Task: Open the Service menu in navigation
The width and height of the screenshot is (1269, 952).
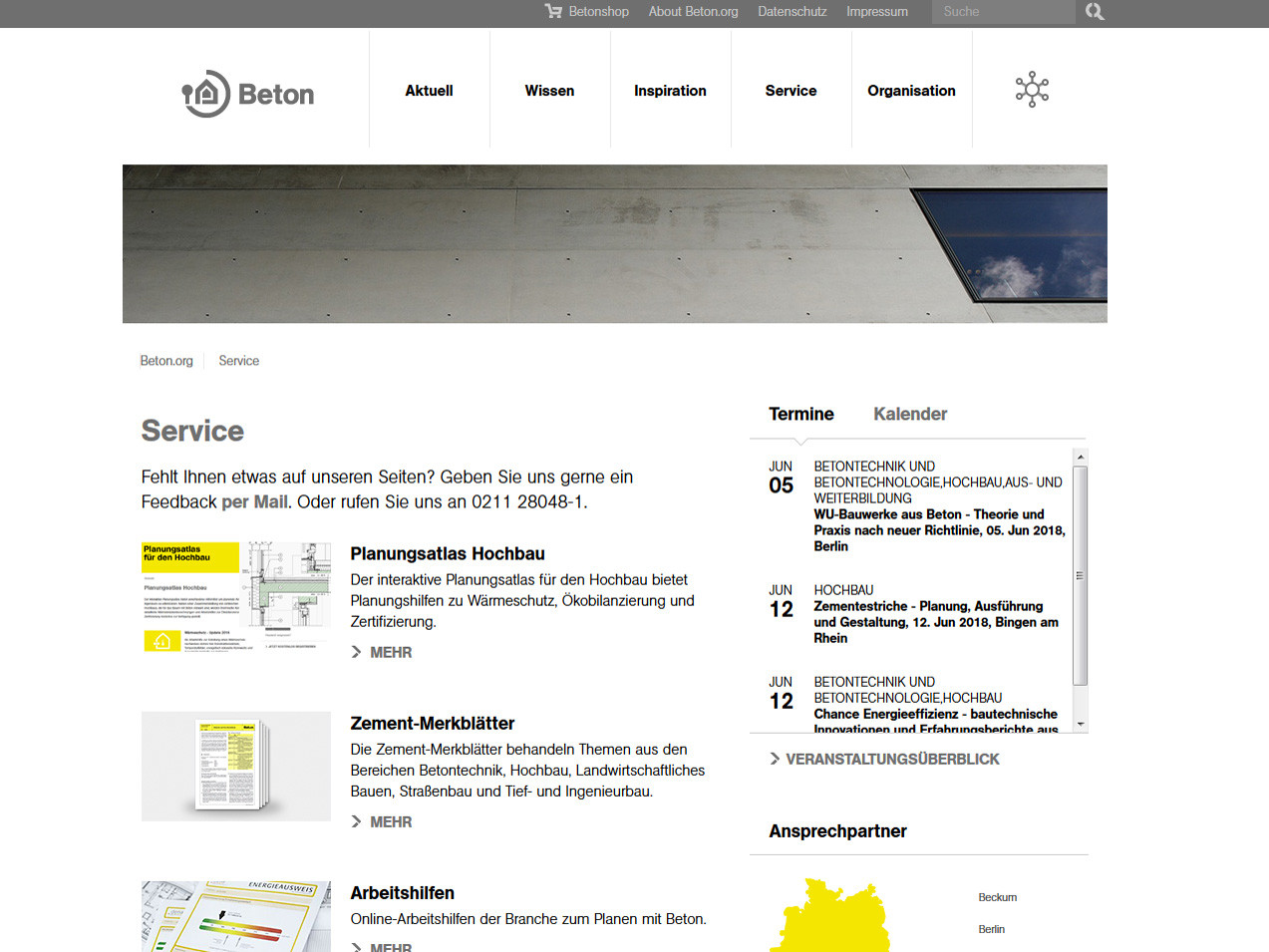Action: point(791,91)
